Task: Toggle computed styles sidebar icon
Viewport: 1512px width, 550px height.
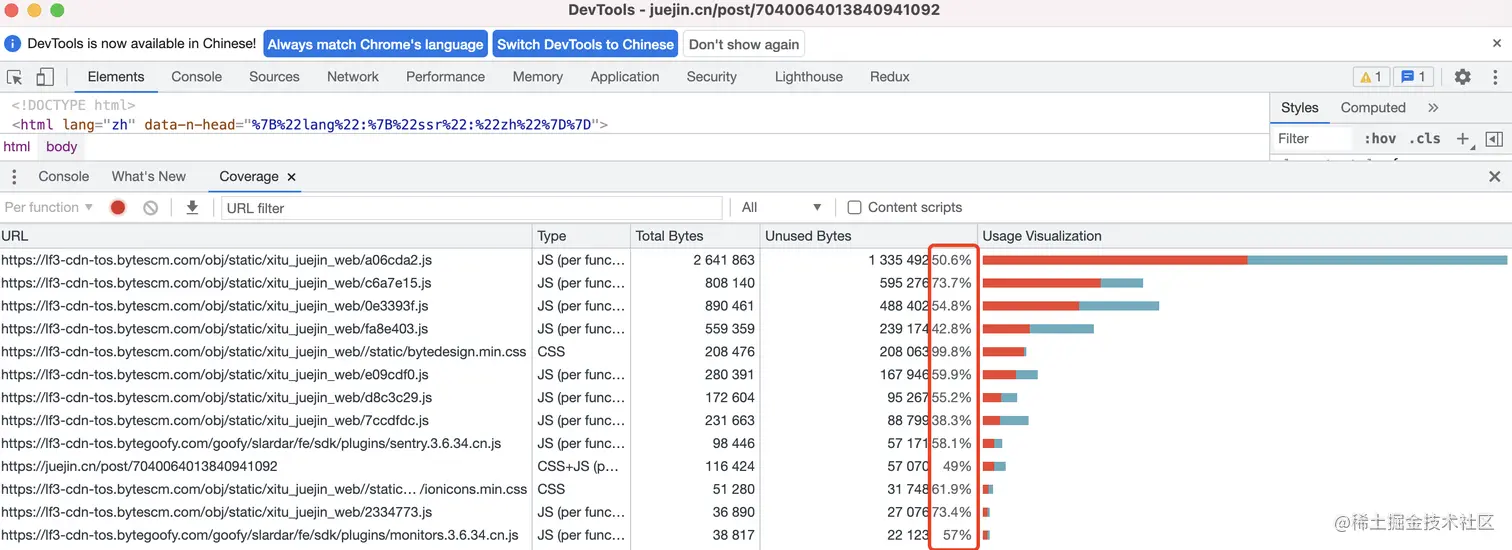Action: pyautogui.click(x=1494, y=139)
